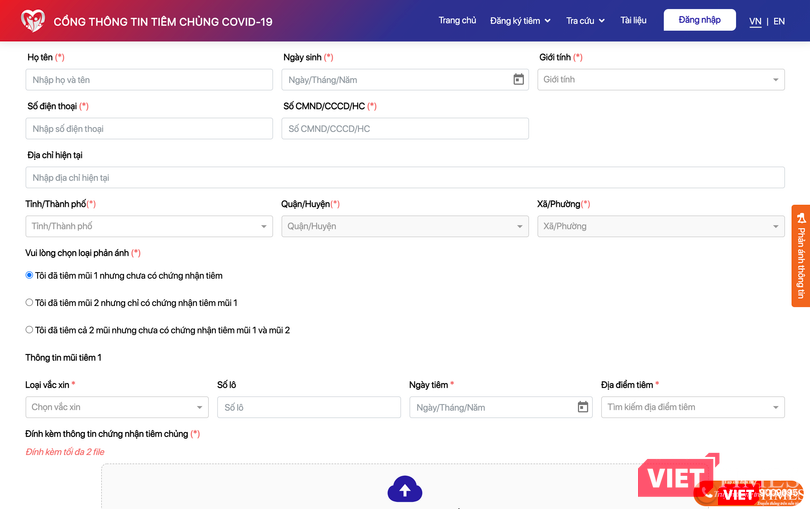Switch language to EN
Screen dimensions: 810x509
pyautogui.click(x=779, y=21)
